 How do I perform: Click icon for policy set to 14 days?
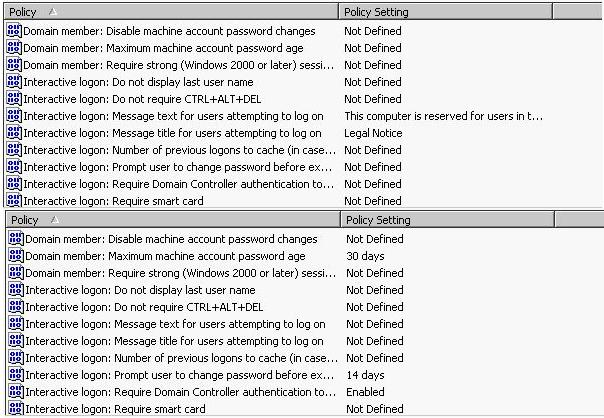click(x=16, y=374)
